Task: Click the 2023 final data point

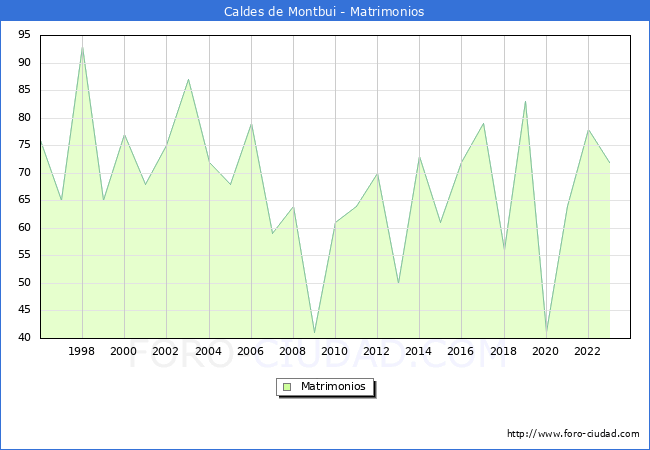Action: (609, 162)
